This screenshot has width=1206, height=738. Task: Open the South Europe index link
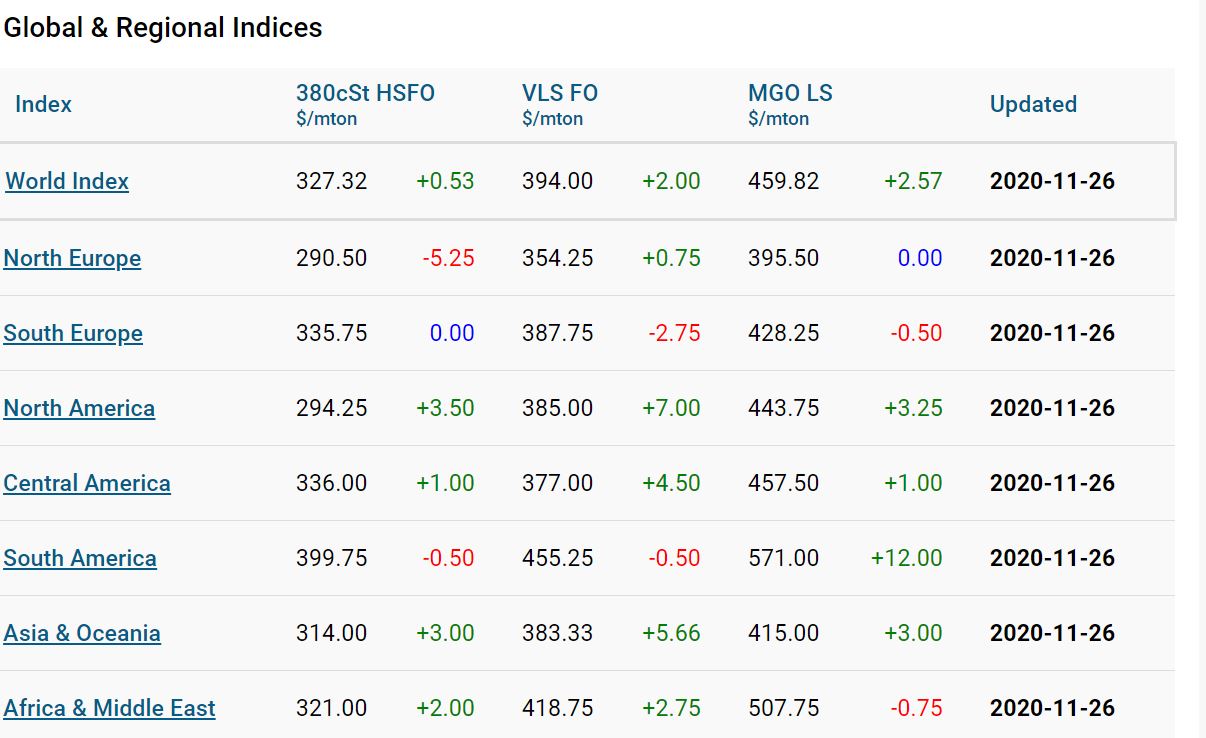point(73,333)
